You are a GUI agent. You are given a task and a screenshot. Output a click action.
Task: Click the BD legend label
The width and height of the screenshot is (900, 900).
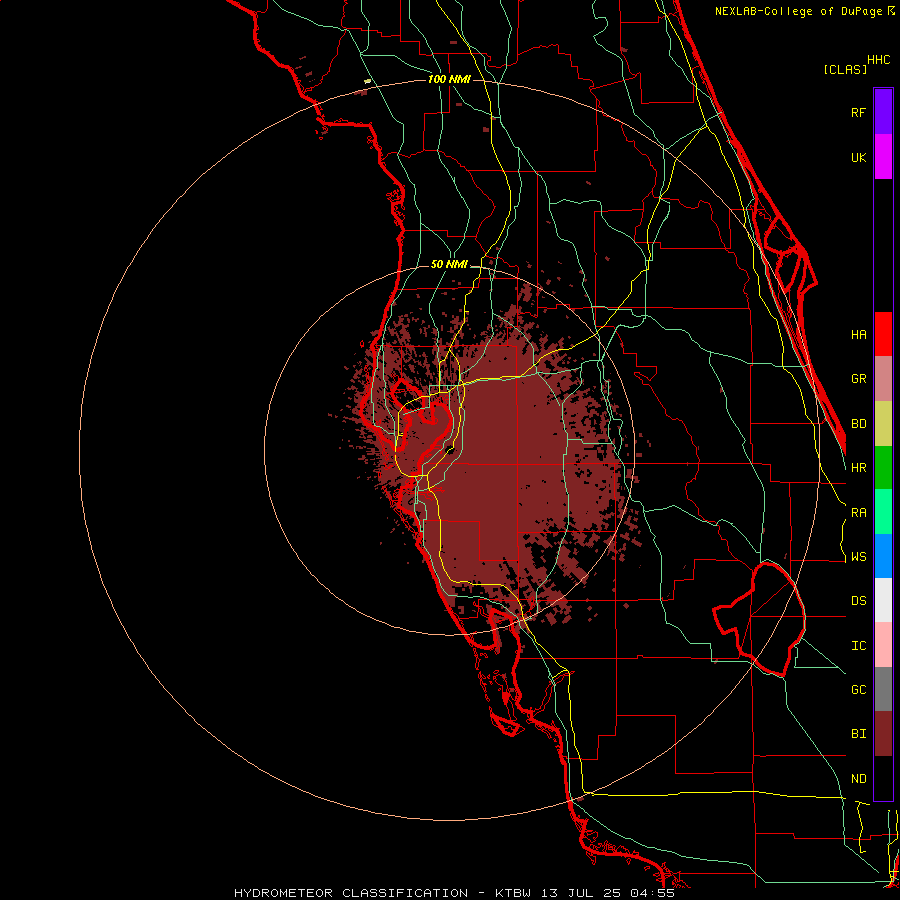(x=858, y=424)
